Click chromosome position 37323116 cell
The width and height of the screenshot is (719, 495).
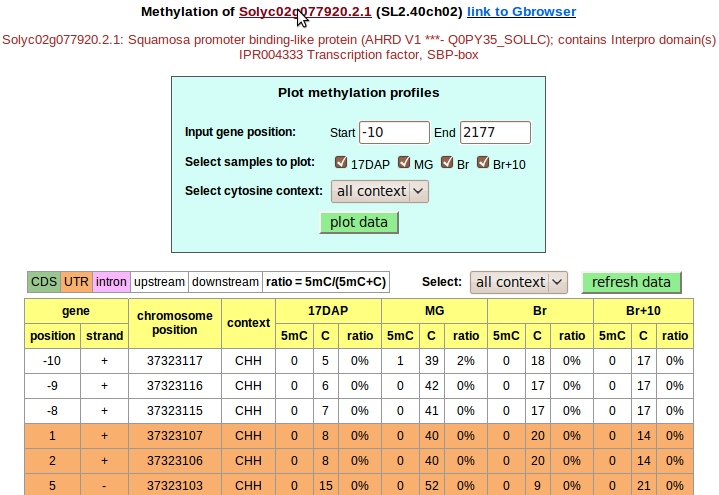pos(175,386)
